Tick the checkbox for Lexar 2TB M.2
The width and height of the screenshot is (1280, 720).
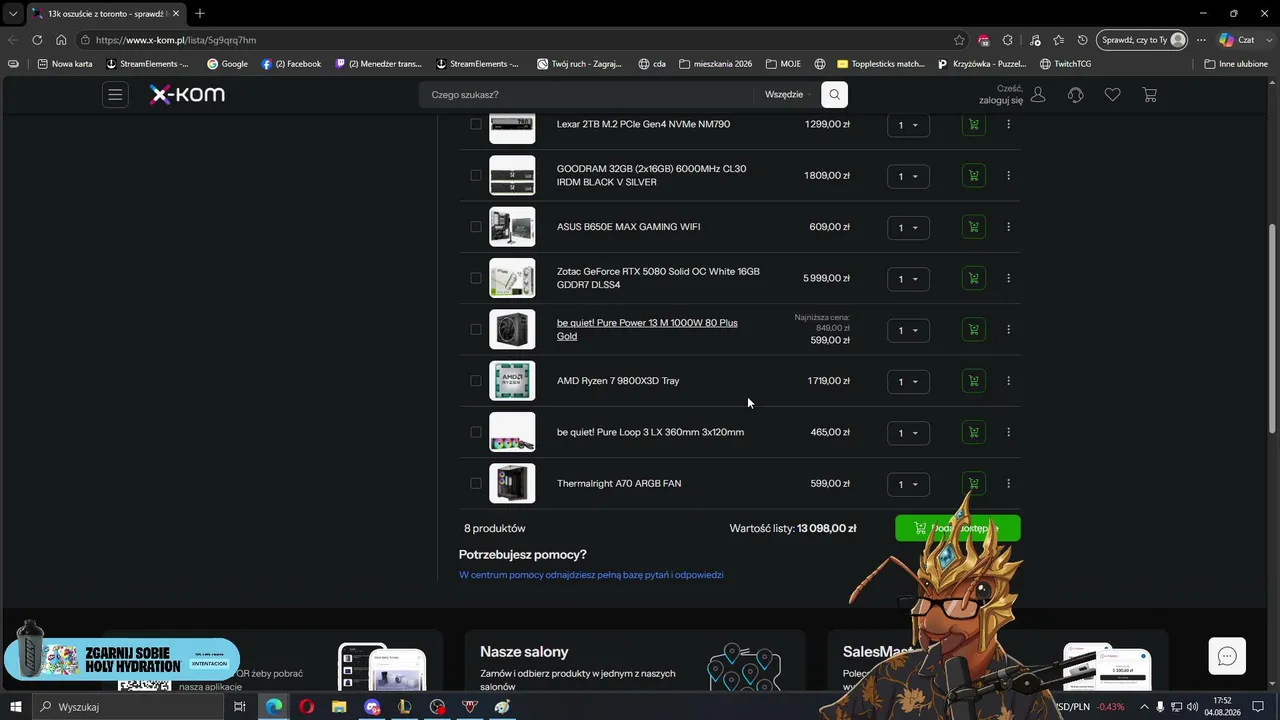(x=476, y=124)
